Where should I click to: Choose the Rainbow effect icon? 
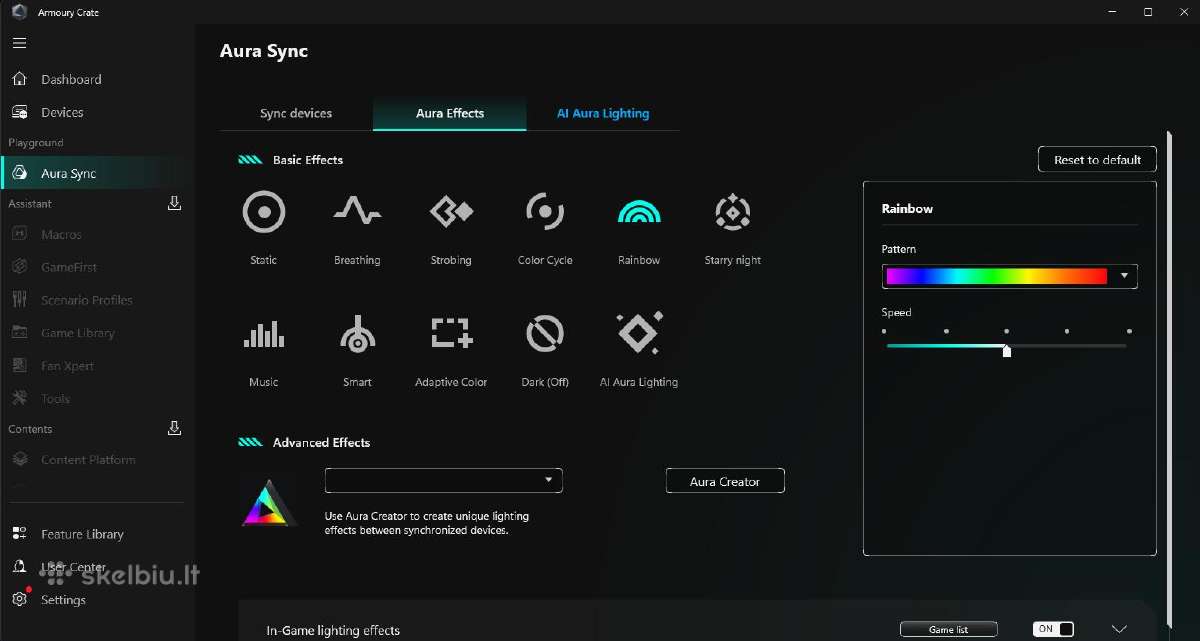point(639,211)
